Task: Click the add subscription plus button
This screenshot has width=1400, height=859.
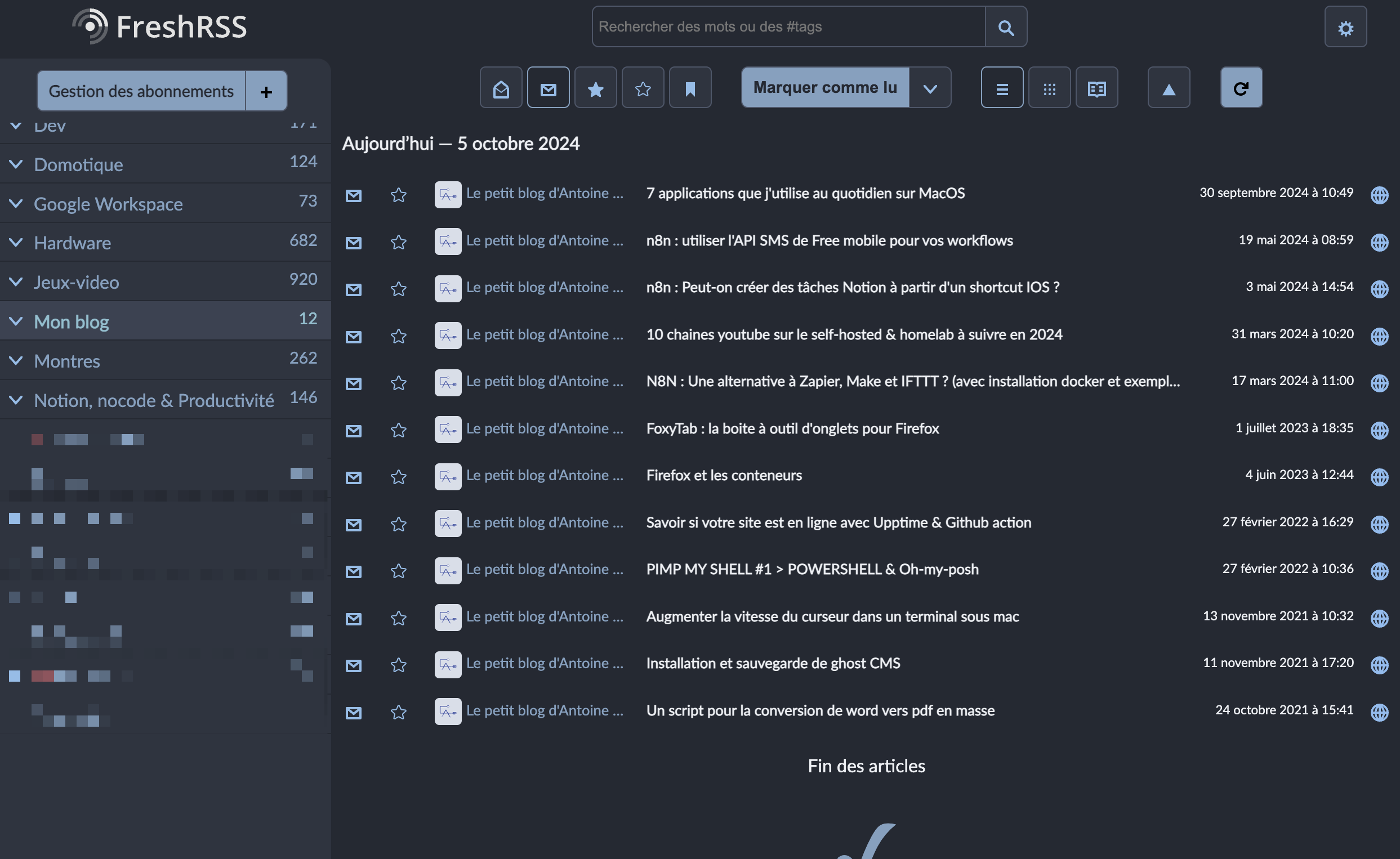Action: (x=266, y=91)
